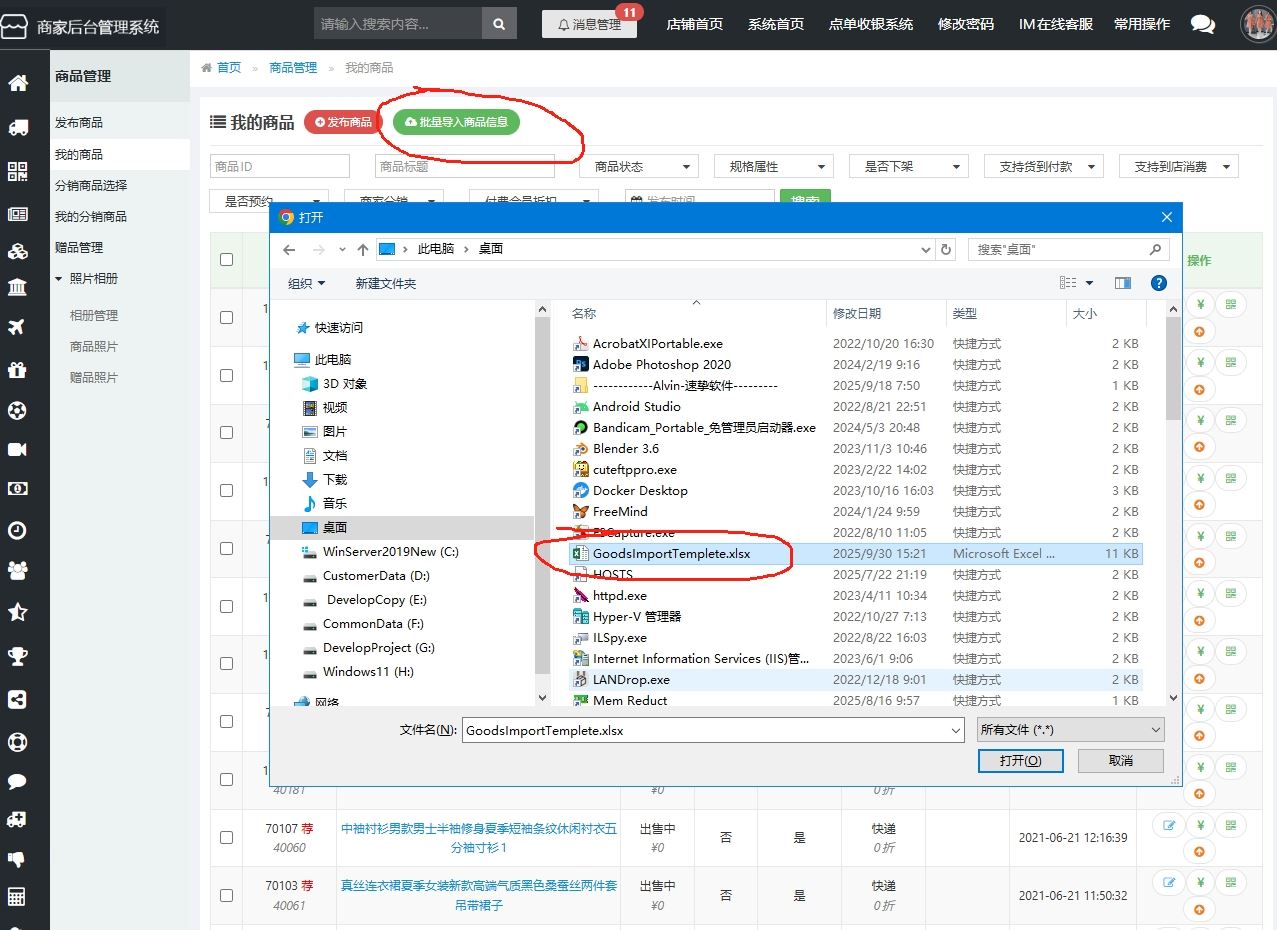This screenshot has height=930, width=1277.
Task: Check the checkbox for product 70107 row
Action: pyautogui.click(x=226, y=837)
